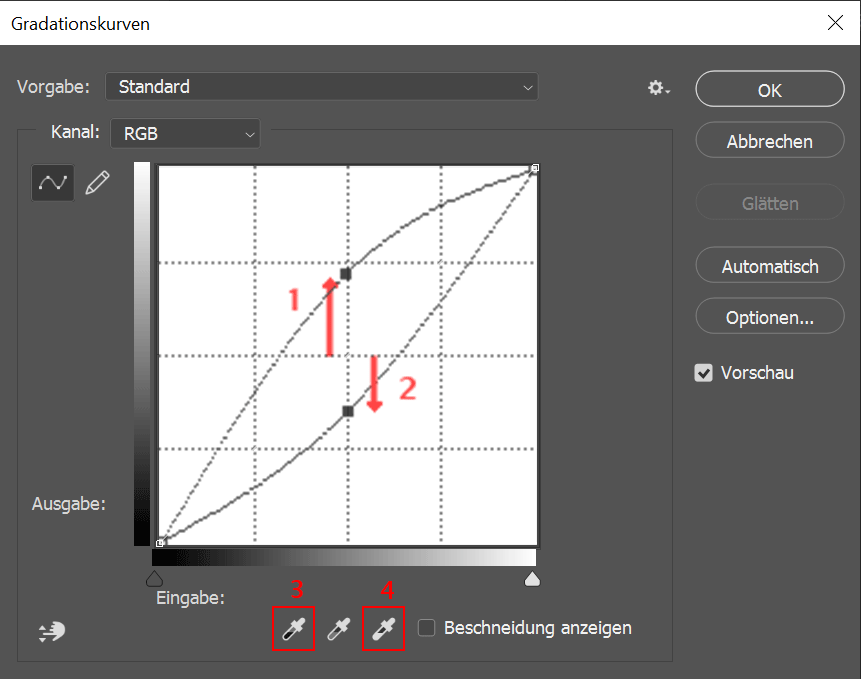Click the Kanal: label
This screenshot has height=679, width=861.
[x=75, y=132]
